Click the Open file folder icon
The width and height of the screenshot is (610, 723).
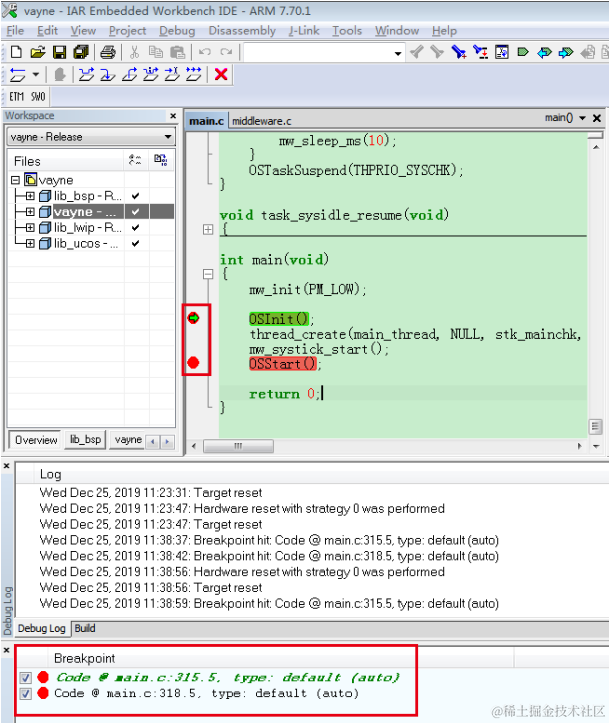[x=38, y=52]
